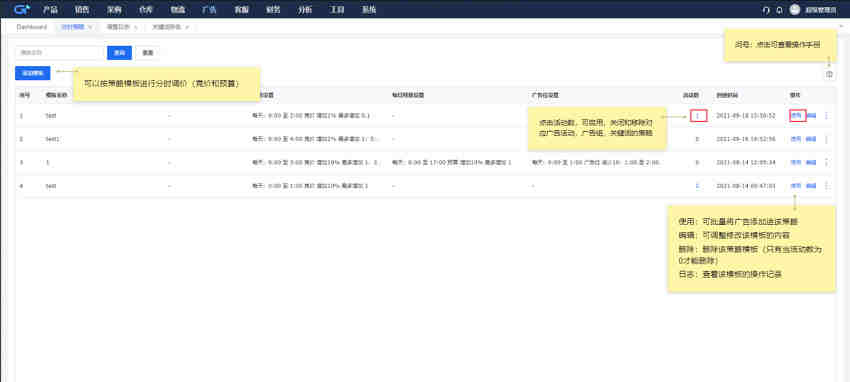The height and width of the screenshot is (382, 850).
Task: Click the template name test1
Action: (53, 139)
